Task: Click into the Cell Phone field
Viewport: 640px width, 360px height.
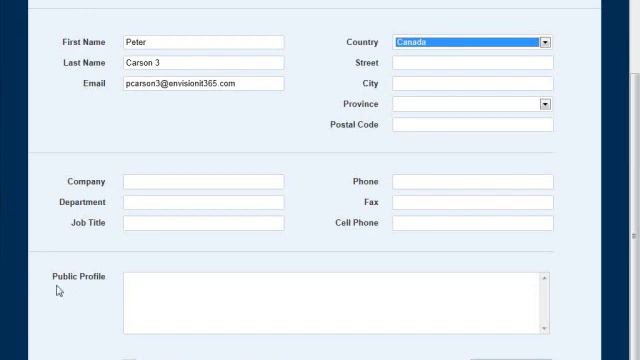Action: tap(473, 223)
